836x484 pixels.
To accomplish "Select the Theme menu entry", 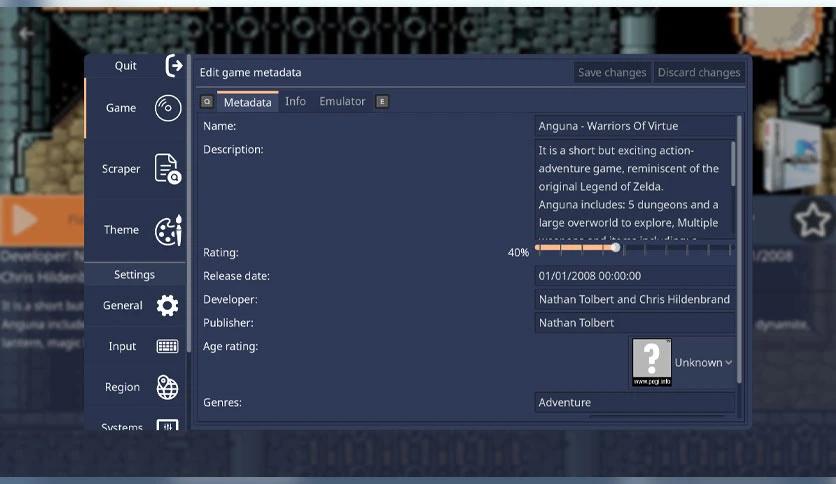I will pyautogui.click(x=135, y=230).
